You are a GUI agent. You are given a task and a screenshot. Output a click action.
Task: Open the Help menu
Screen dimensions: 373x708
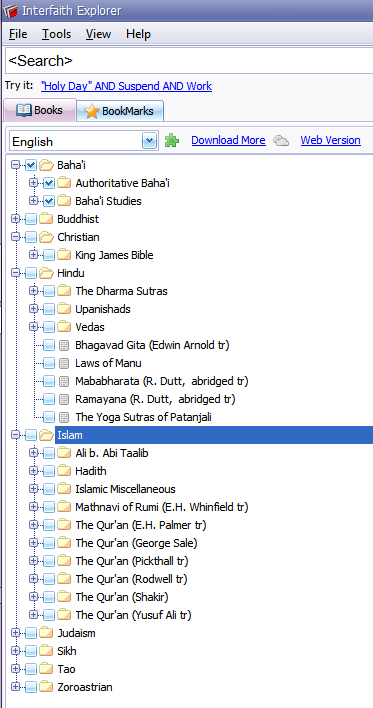[x=138, y=34]
